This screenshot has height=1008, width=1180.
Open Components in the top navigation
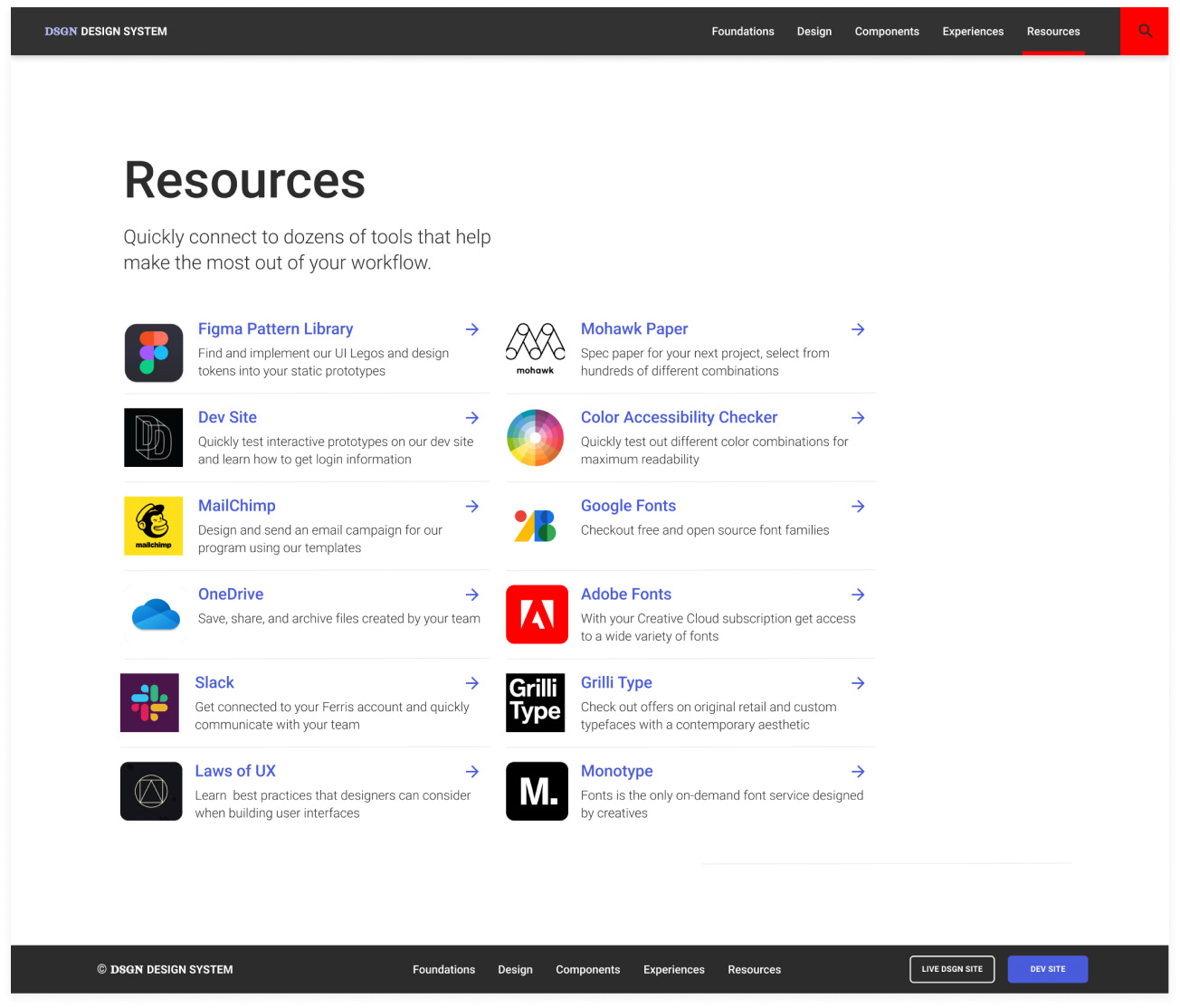tap(887, 31)
